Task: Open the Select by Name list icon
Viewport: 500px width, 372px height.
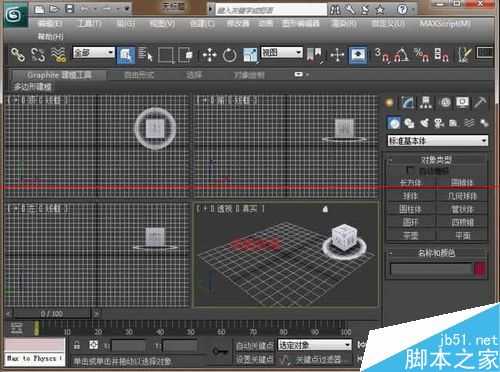Action: point(145,55)
